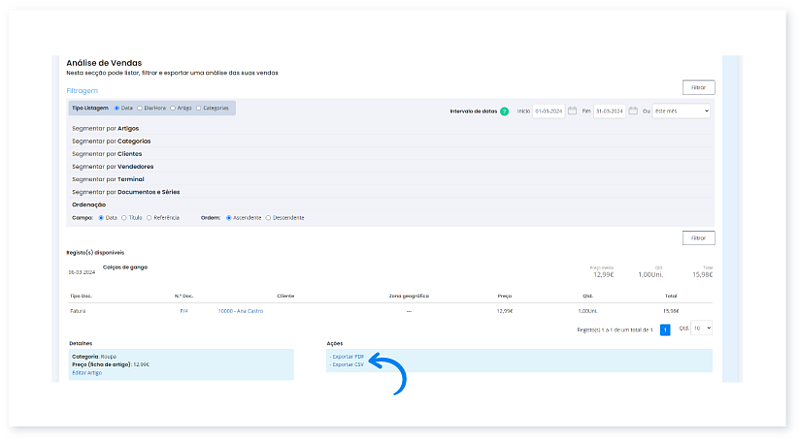Select Título as the sort field
The height and width of the screenshot is (440, 800).
(124, 217)
